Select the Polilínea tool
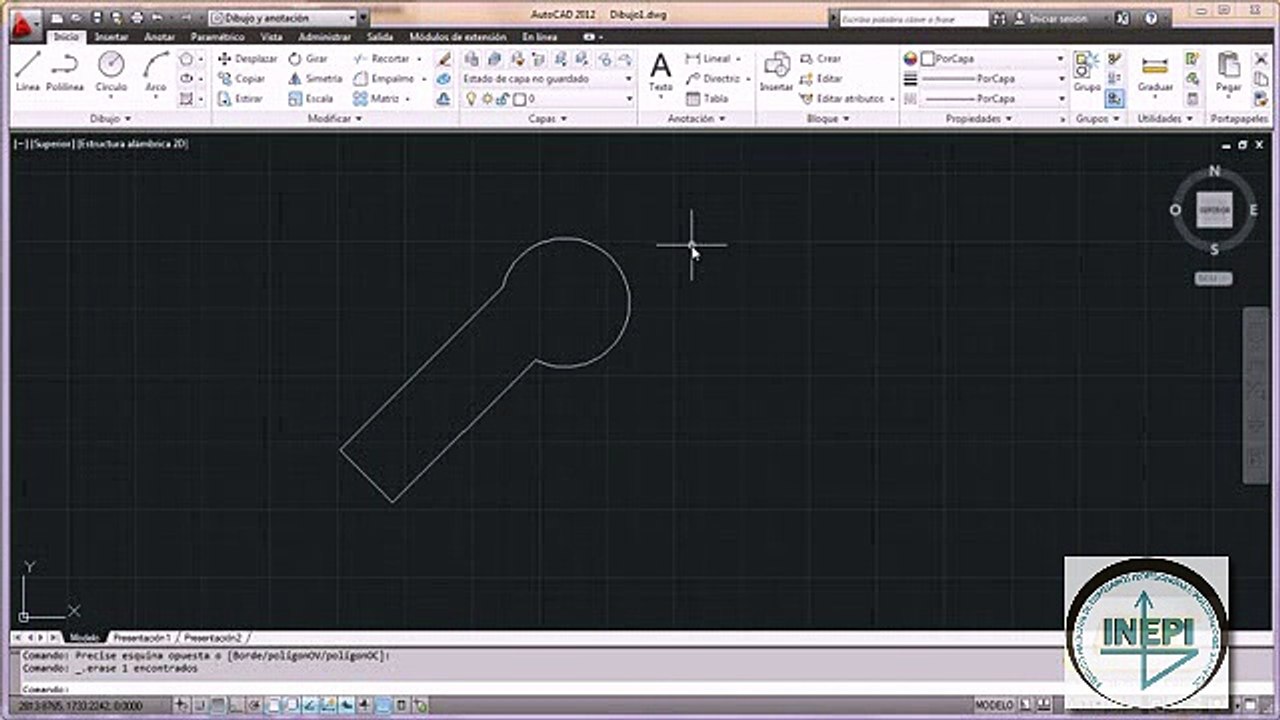 [65, 72]
